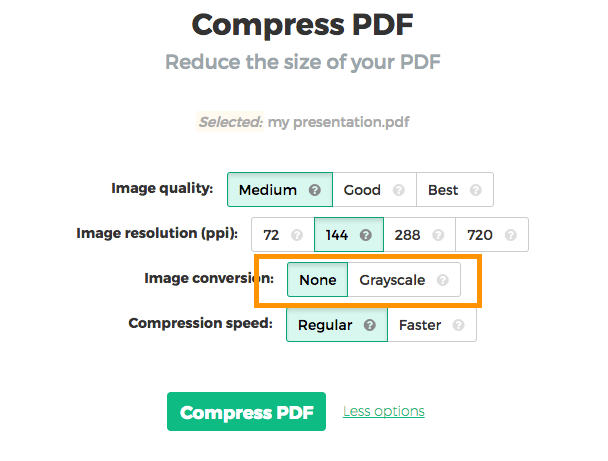Click help icon beside Good quality
Viewport: 608px width, 461px height.
pyautogui.click(x=399, y=190)
